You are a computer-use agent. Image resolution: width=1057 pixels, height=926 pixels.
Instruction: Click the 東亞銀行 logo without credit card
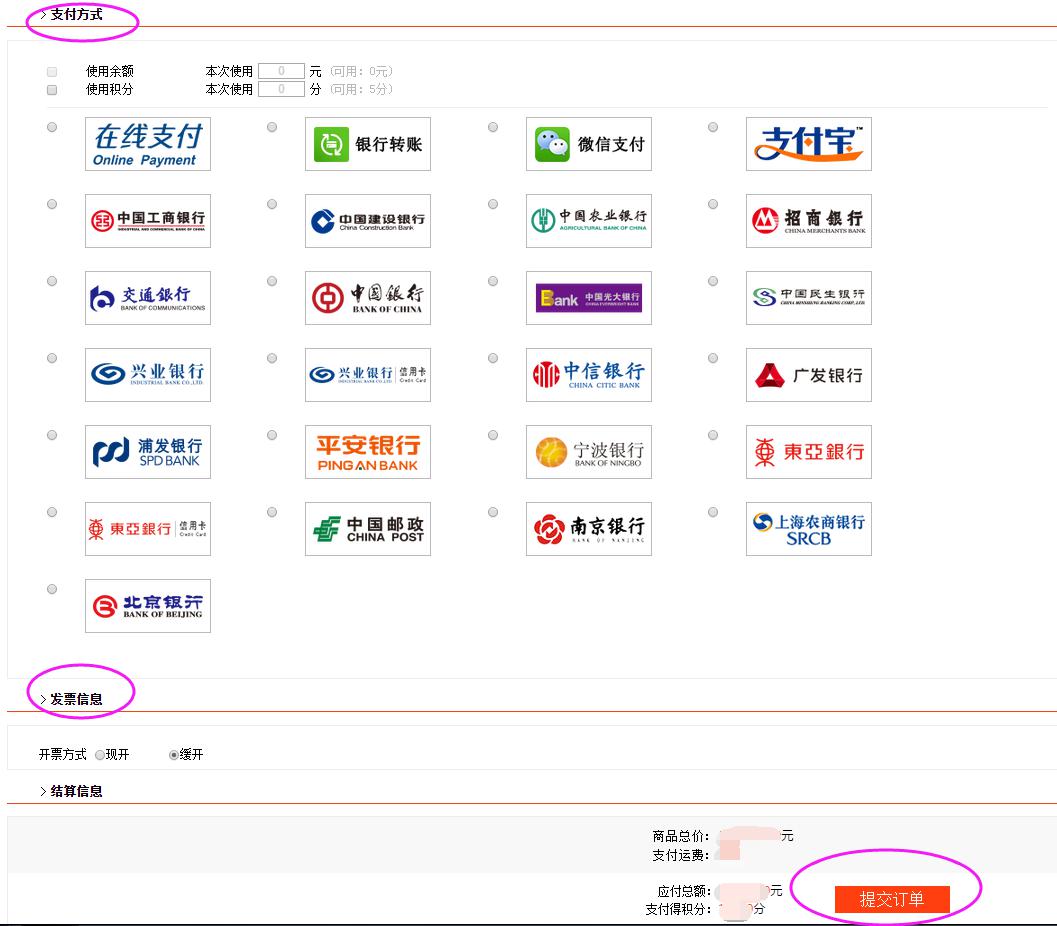point(808,452)
